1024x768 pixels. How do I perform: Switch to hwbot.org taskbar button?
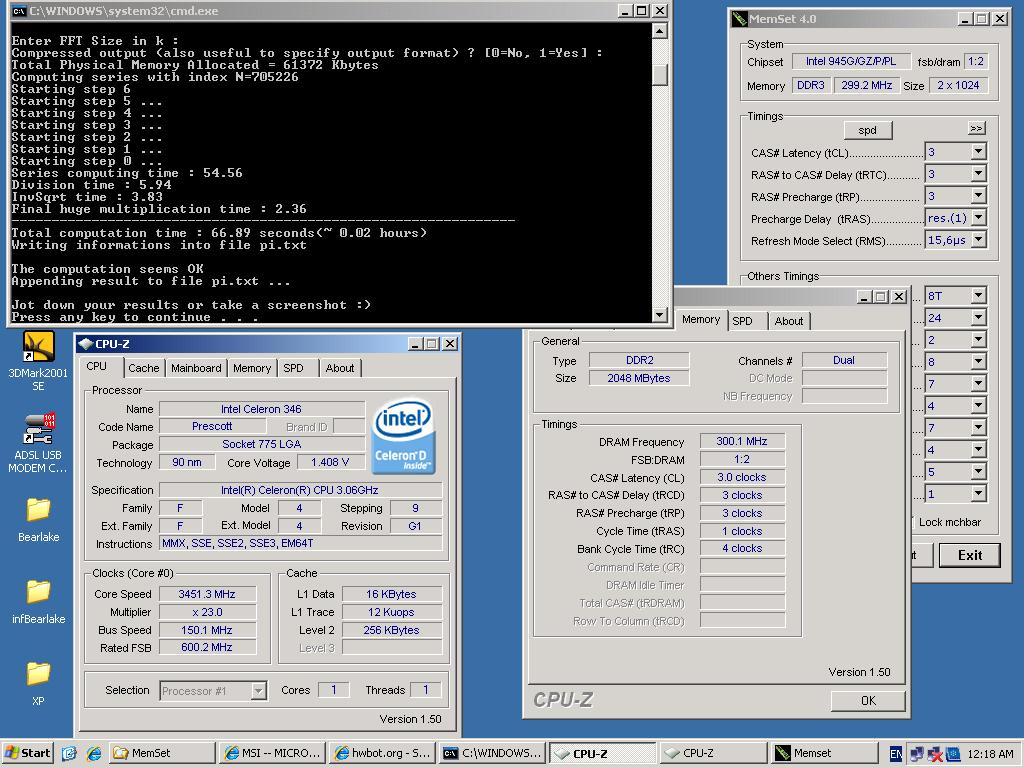pyautogui.click(x=382, y=753)
